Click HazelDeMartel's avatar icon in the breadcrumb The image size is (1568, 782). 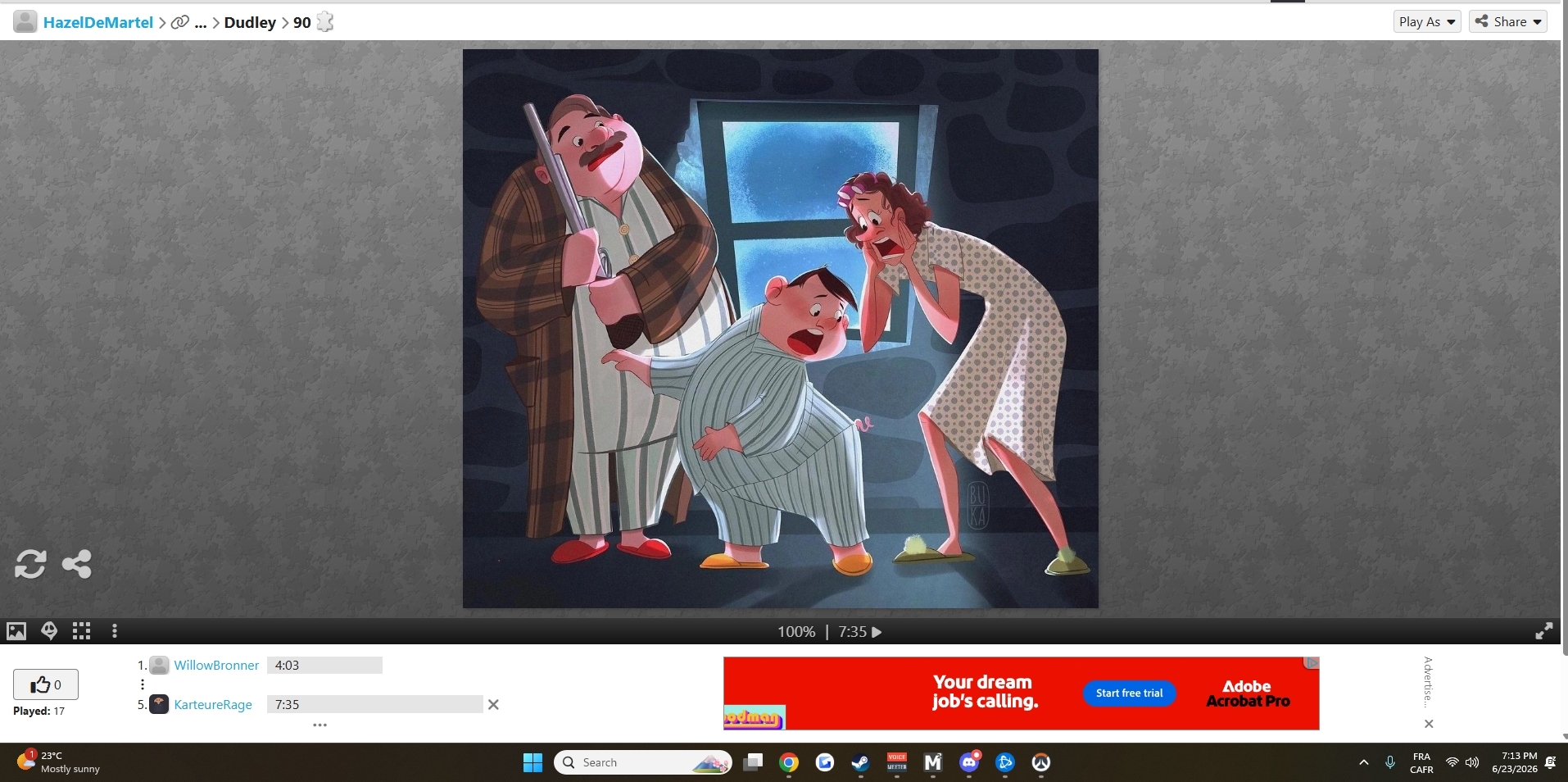click(25, 22)
